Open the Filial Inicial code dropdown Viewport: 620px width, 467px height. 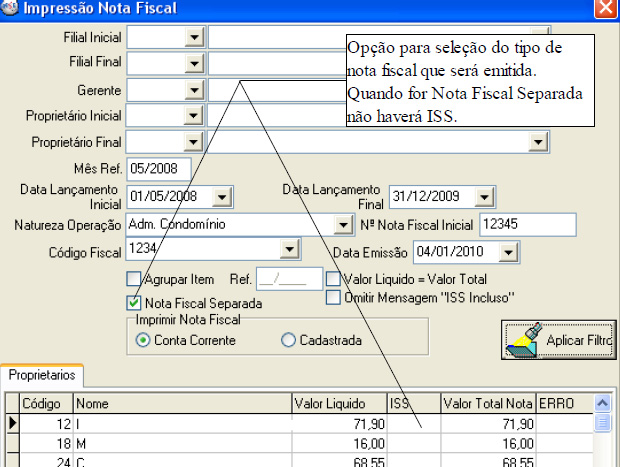click(x=194, y=38)
